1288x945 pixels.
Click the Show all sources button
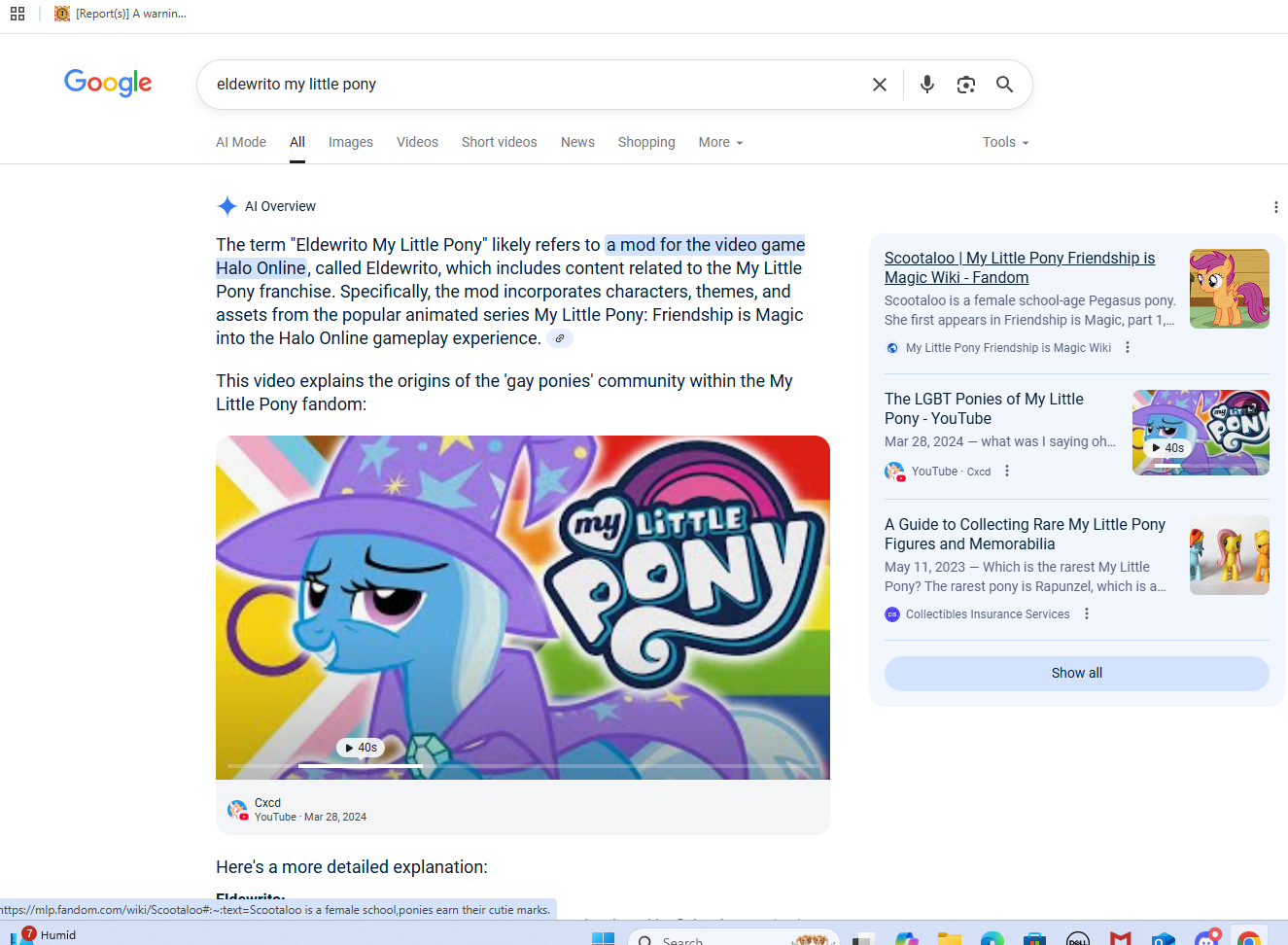click(1077, 674)
